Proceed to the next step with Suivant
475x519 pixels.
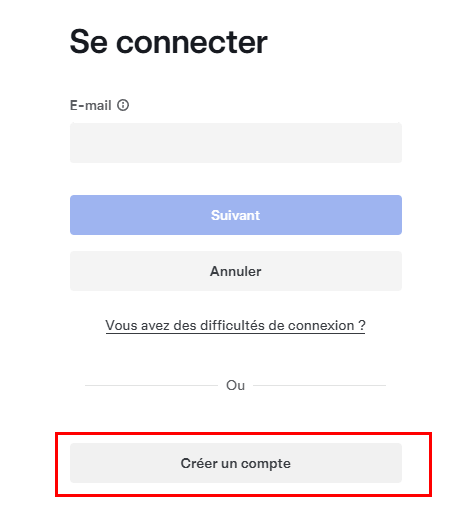pos(236,215)
